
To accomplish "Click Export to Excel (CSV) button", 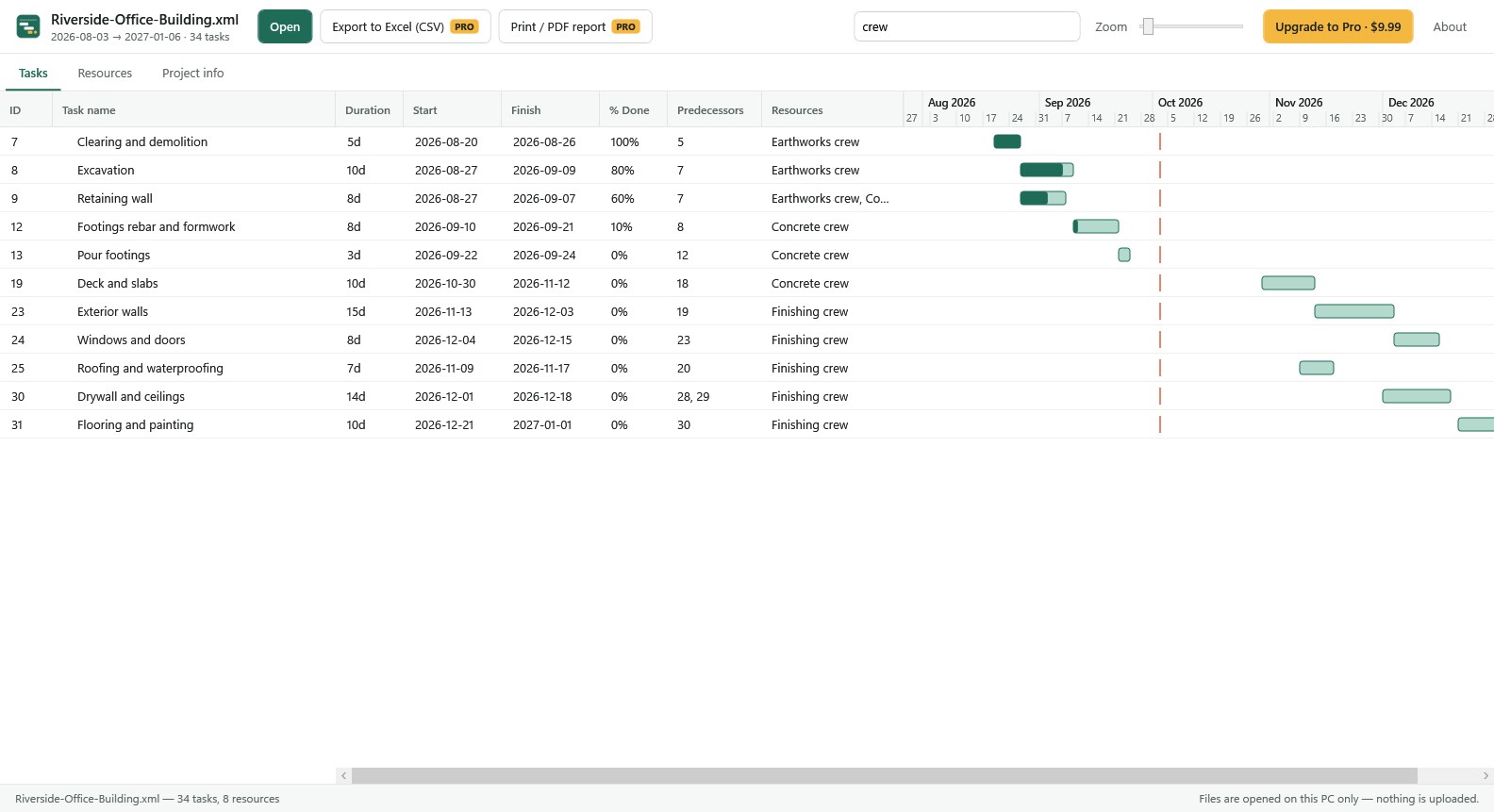I will [406, 26].
